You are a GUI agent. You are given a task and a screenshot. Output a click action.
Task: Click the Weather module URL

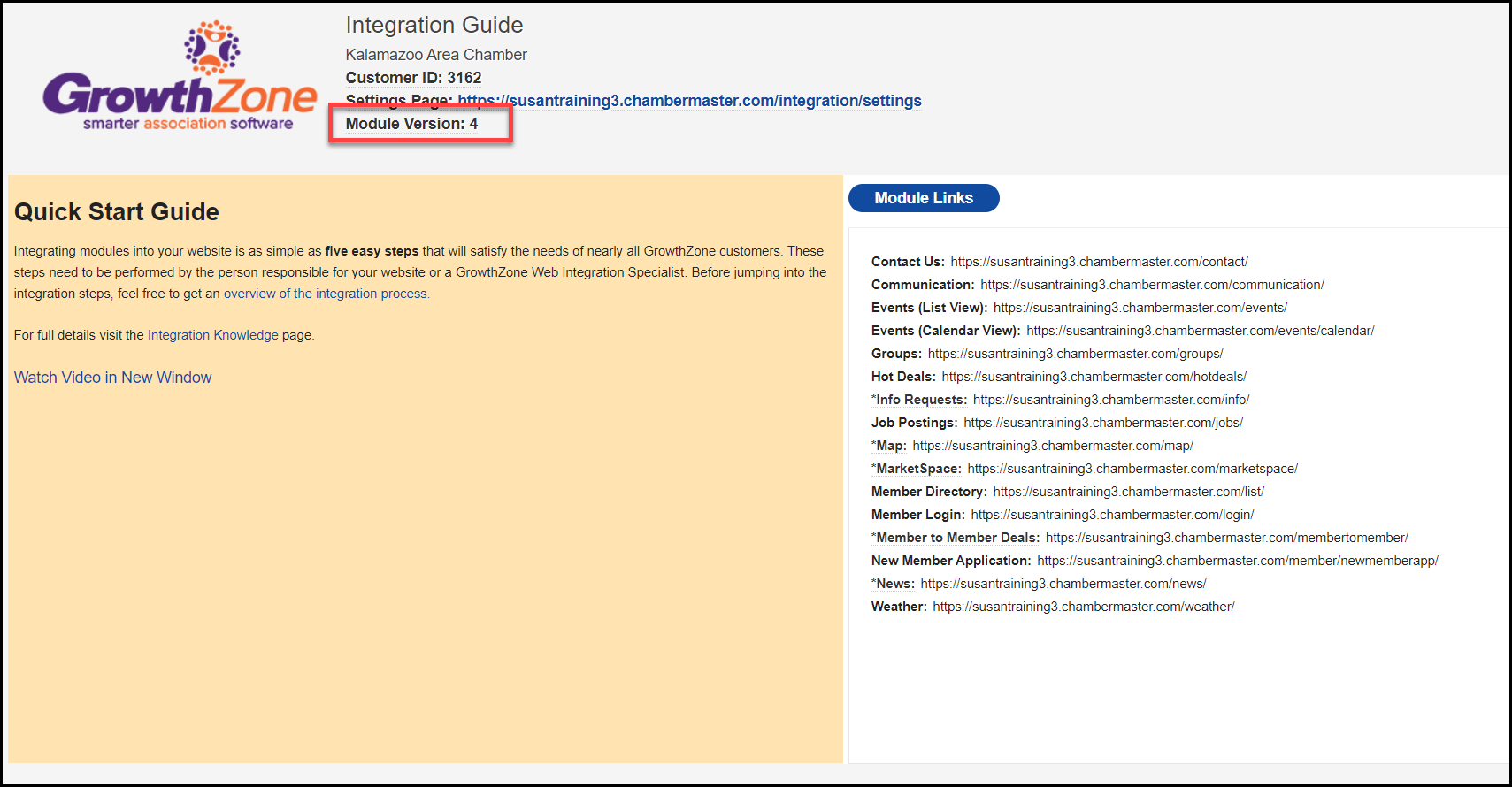tap(1083, 607)
